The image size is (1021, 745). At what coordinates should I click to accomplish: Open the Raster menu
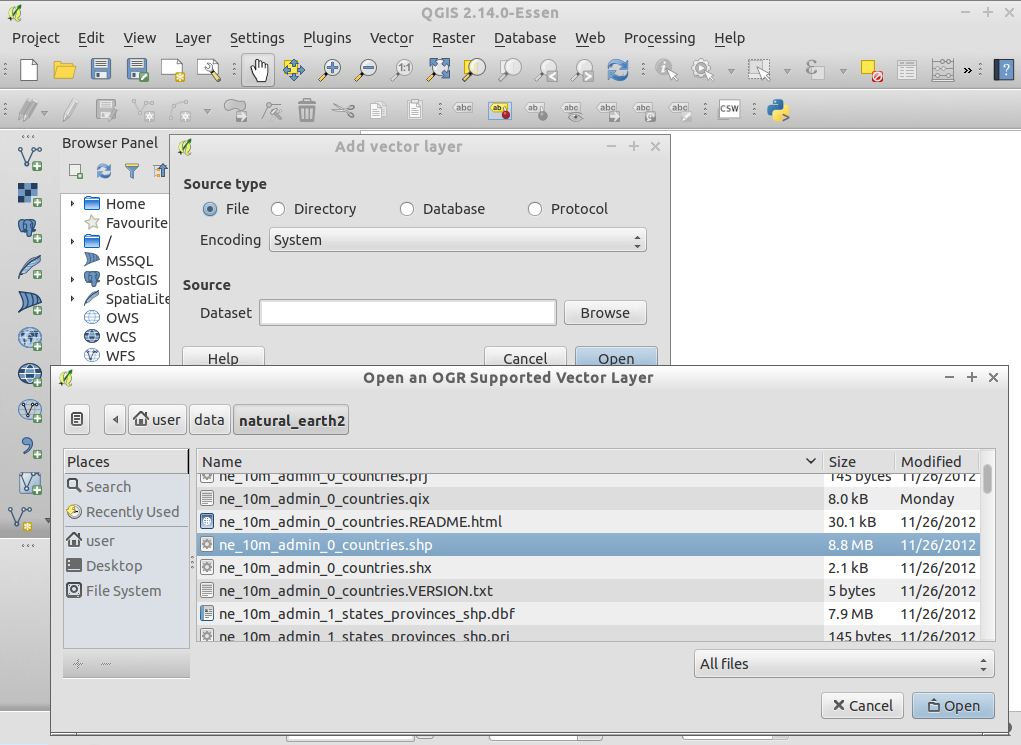(x=453, y=38)
